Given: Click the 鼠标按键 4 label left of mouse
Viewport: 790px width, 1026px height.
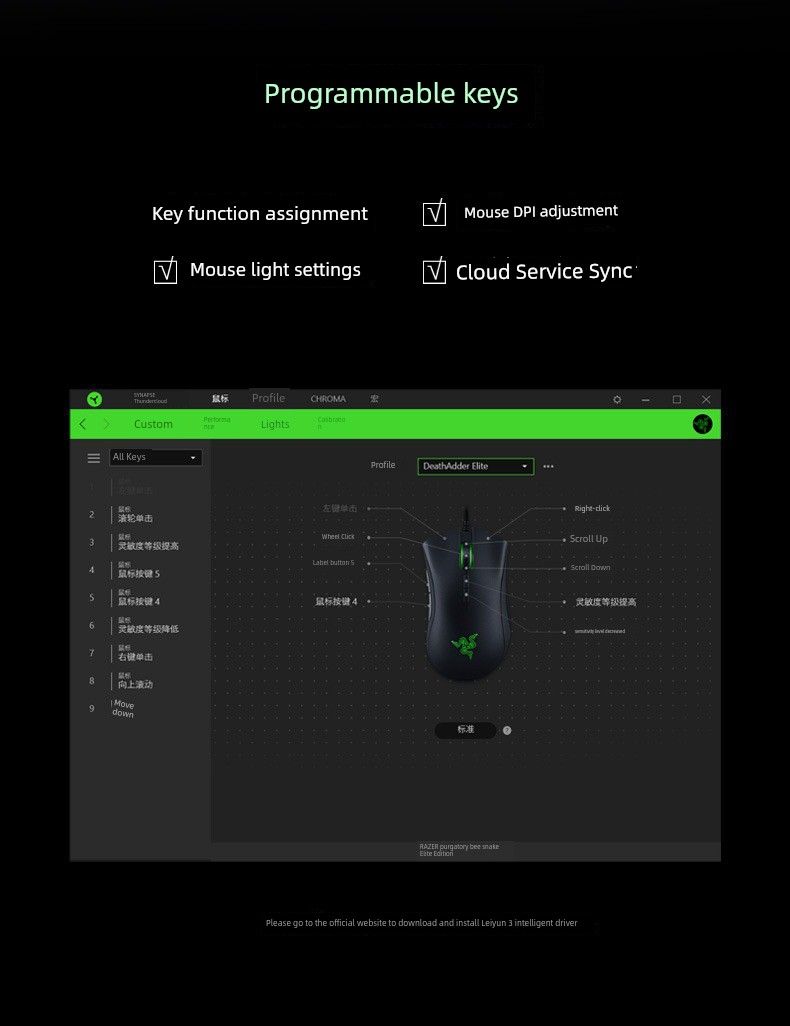Looking at the screenshot, I should click(336, 601).
